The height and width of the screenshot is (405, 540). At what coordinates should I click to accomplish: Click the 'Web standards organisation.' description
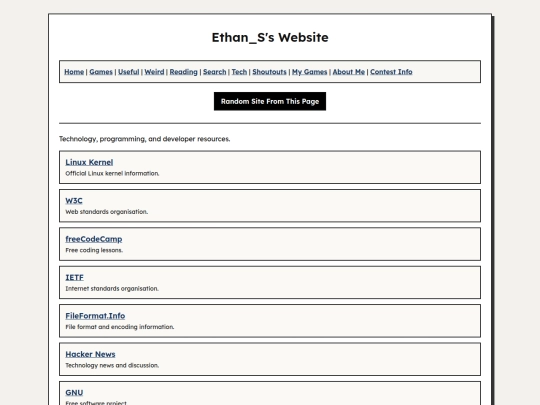[x=106, y=212]
